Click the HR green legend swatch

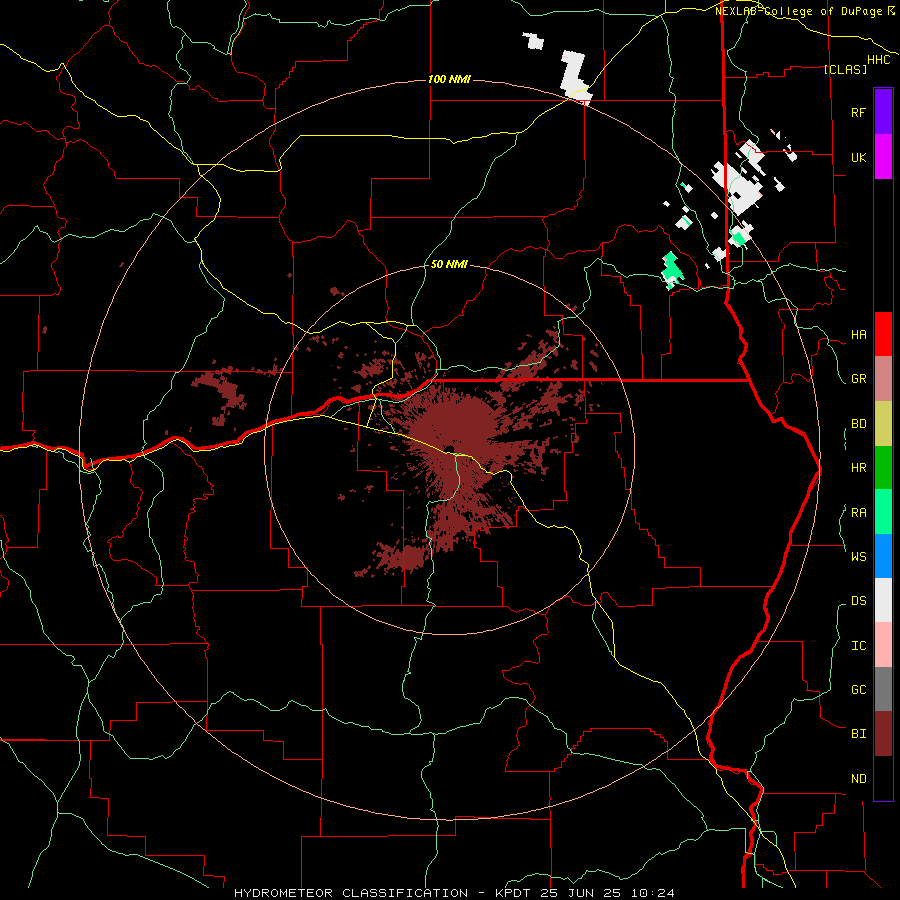point(883,468)
